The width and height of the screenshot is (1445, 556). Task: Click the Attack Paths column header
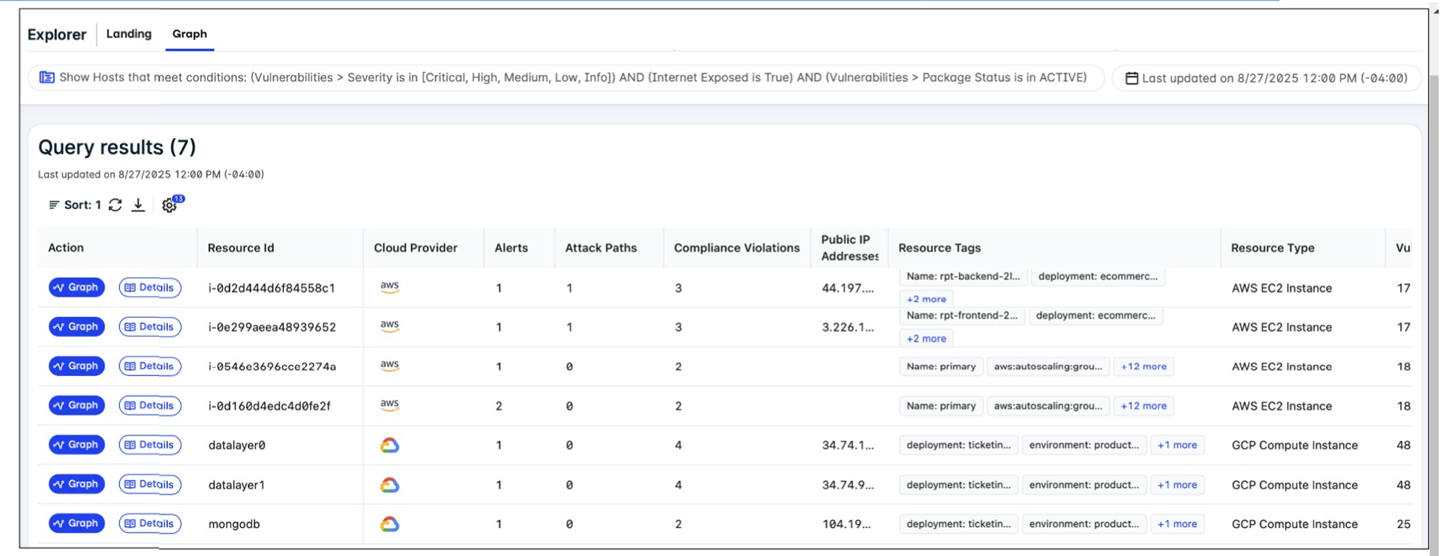(x=600, y=248)
